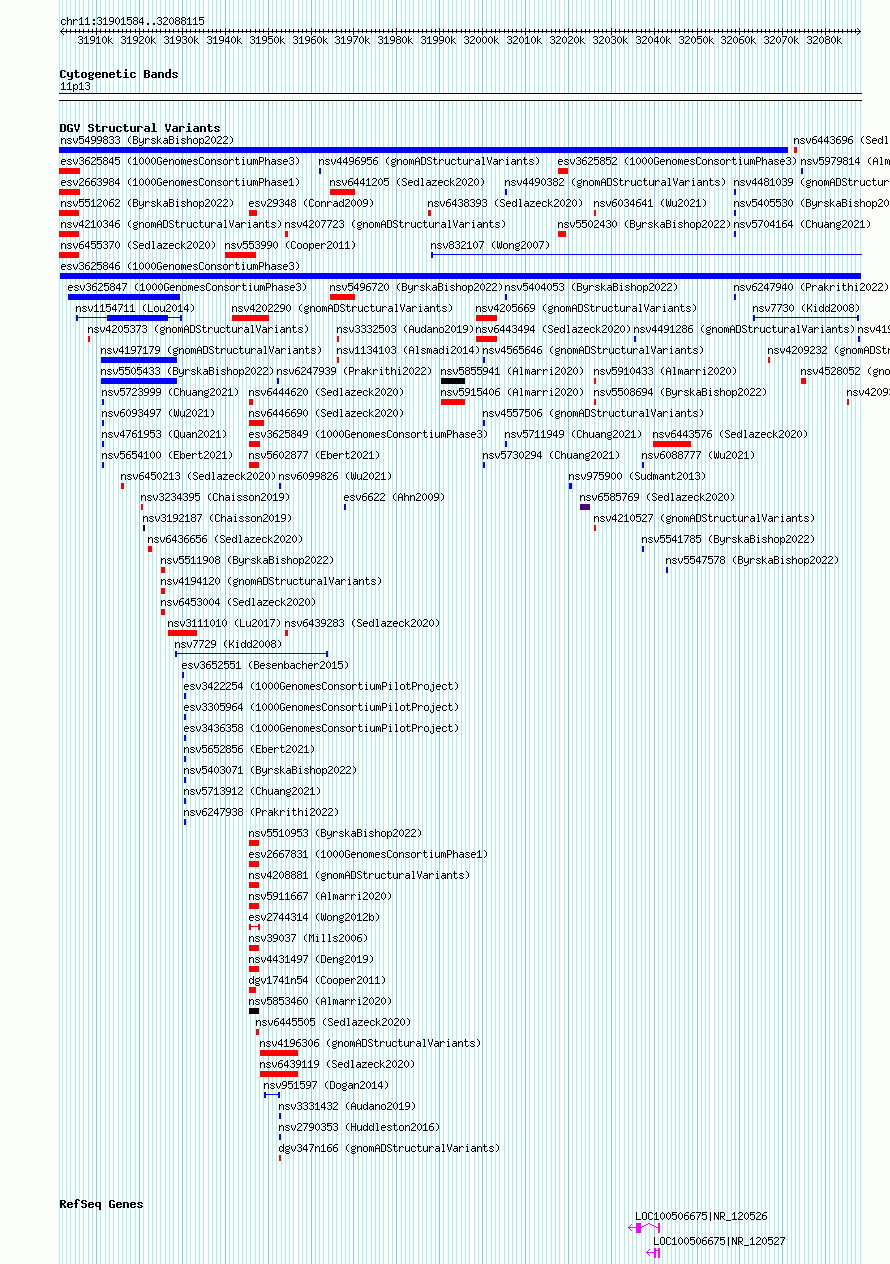Open the esv6622 (Ahn2009) label
The height and width of the screenshot is (1264, 890).
click(x=393, y=497)
